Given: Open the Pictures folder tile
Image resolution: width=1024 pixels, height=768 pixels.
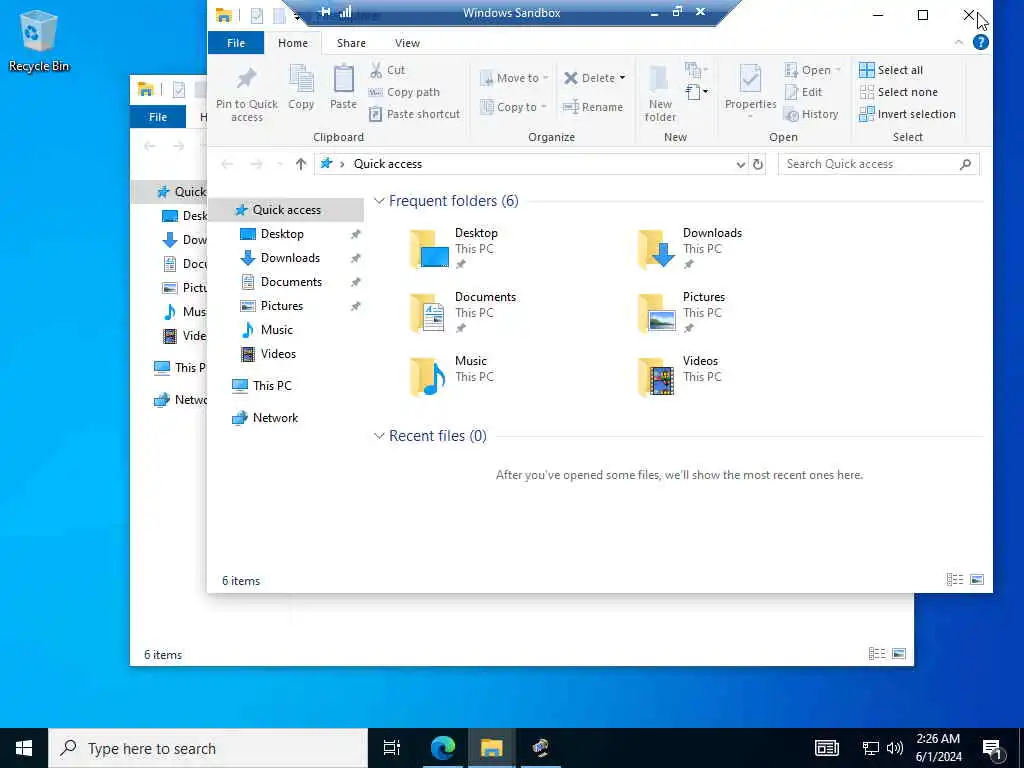Looking at the screenshot, I should pyautogui.click(x=682, y=312).
